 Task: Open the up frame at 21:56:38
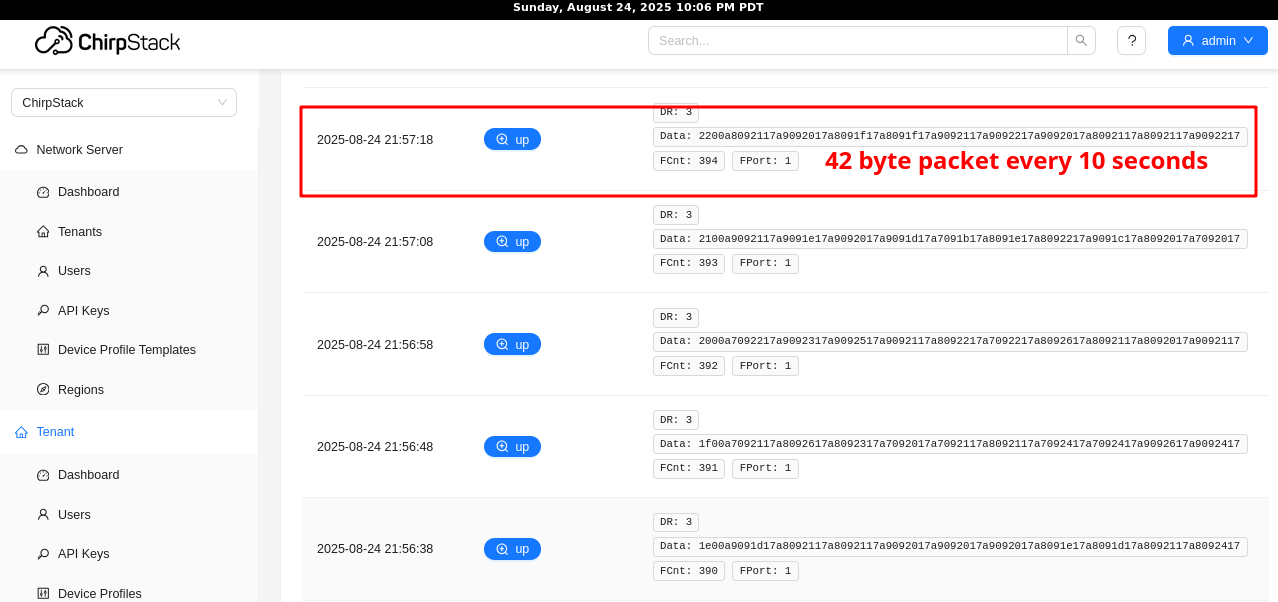(512, 549)
